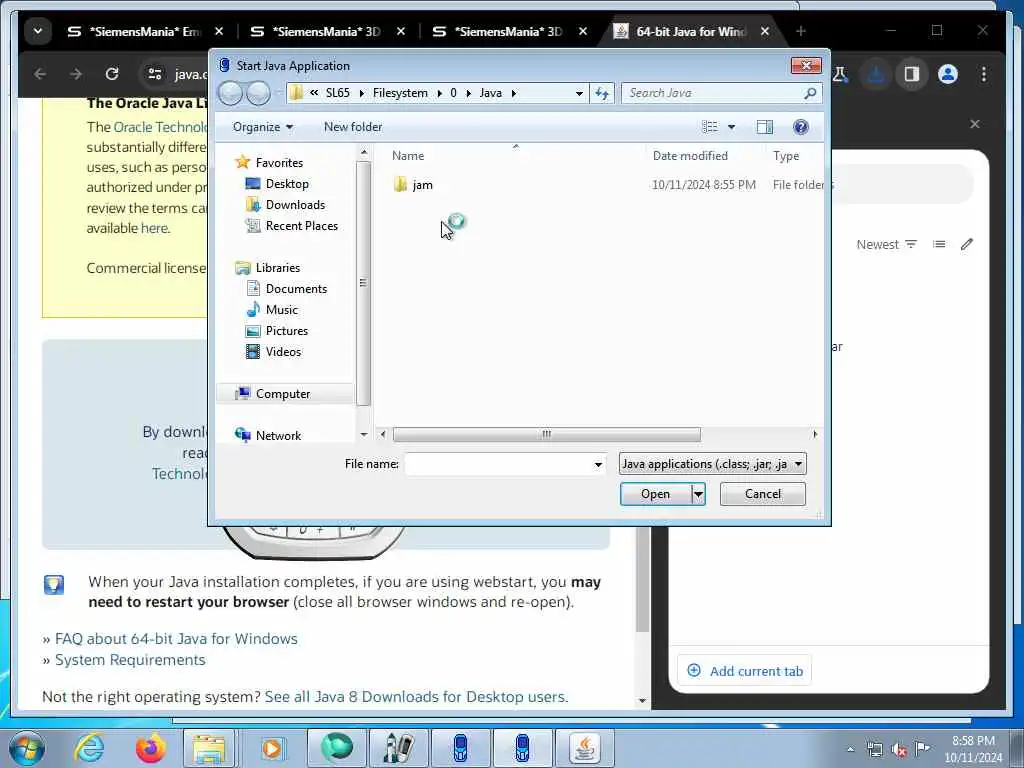Click Add current tab button
This screenshot has height=768, width=1024.
click(x=744, y=671)
